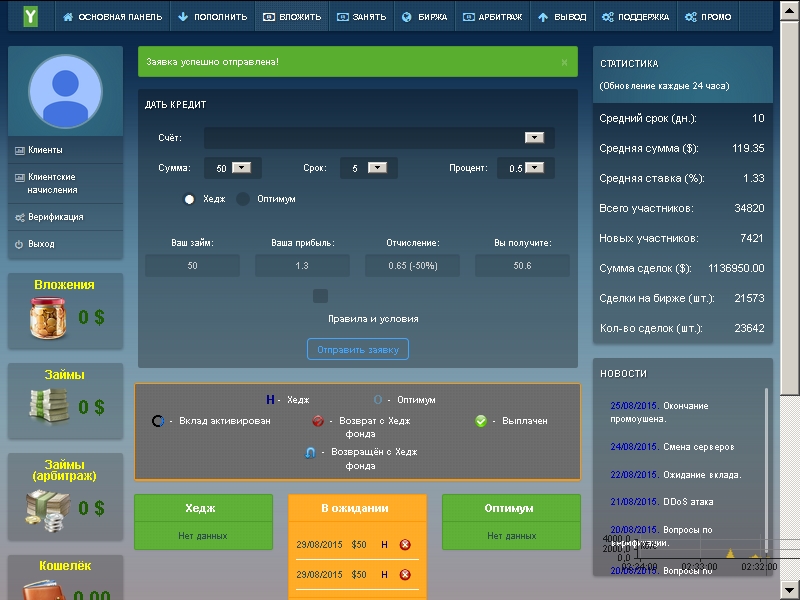Screen dimensions: 800x600
Task: Click the blue Возвращён с Хедж фонда icon
Action: [310, 452]
